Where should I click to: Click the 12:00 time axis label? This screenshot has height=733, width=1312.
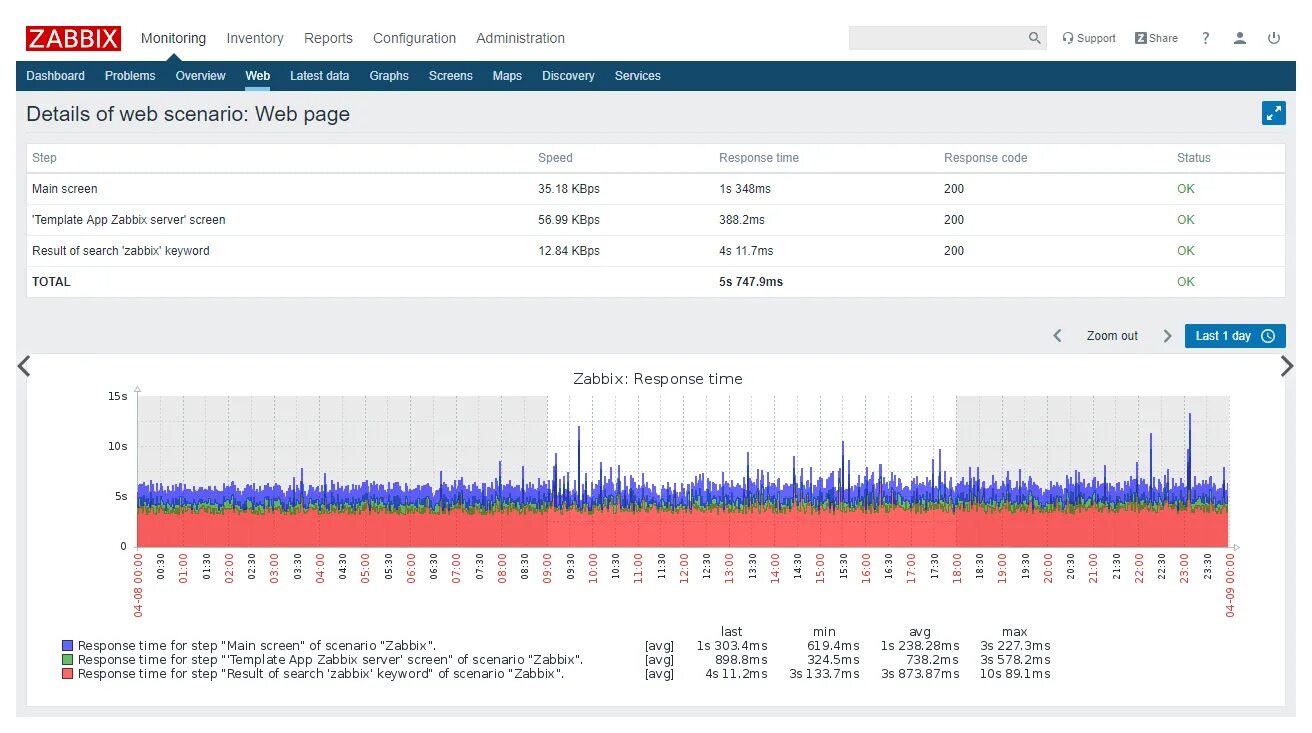[684, 570]
